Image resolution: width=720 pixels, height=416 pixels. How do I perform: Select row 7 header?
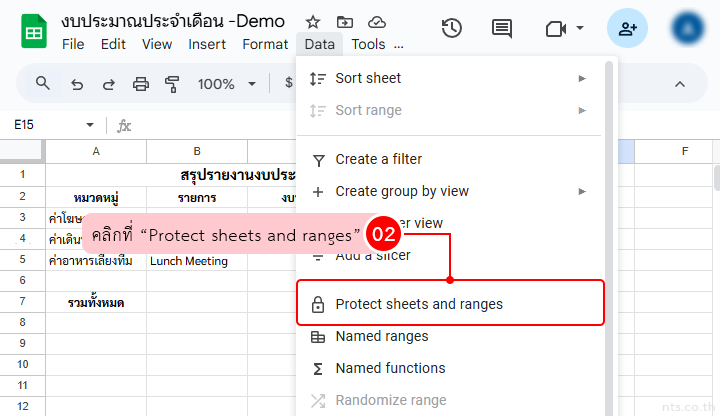point(22,301)
